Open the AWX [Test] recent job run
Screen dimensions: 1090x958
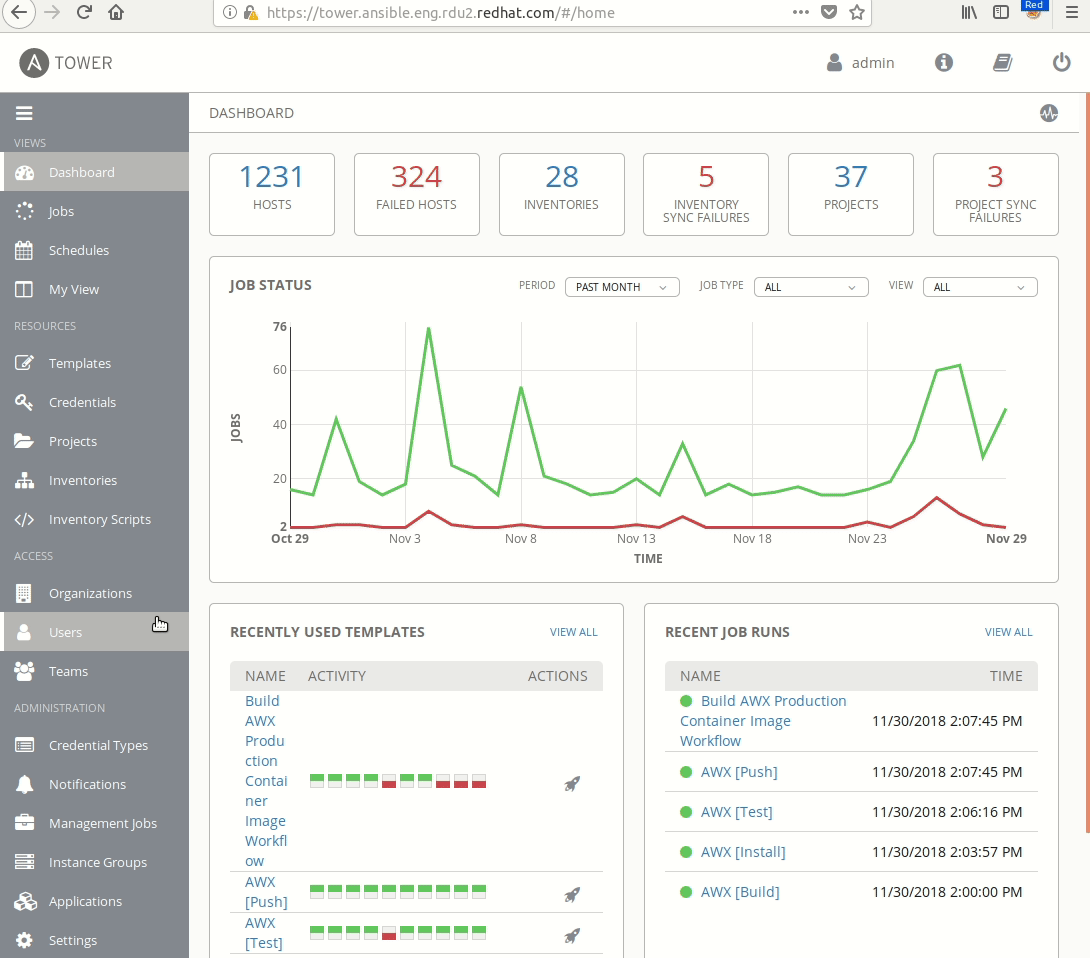click(737, 812)
